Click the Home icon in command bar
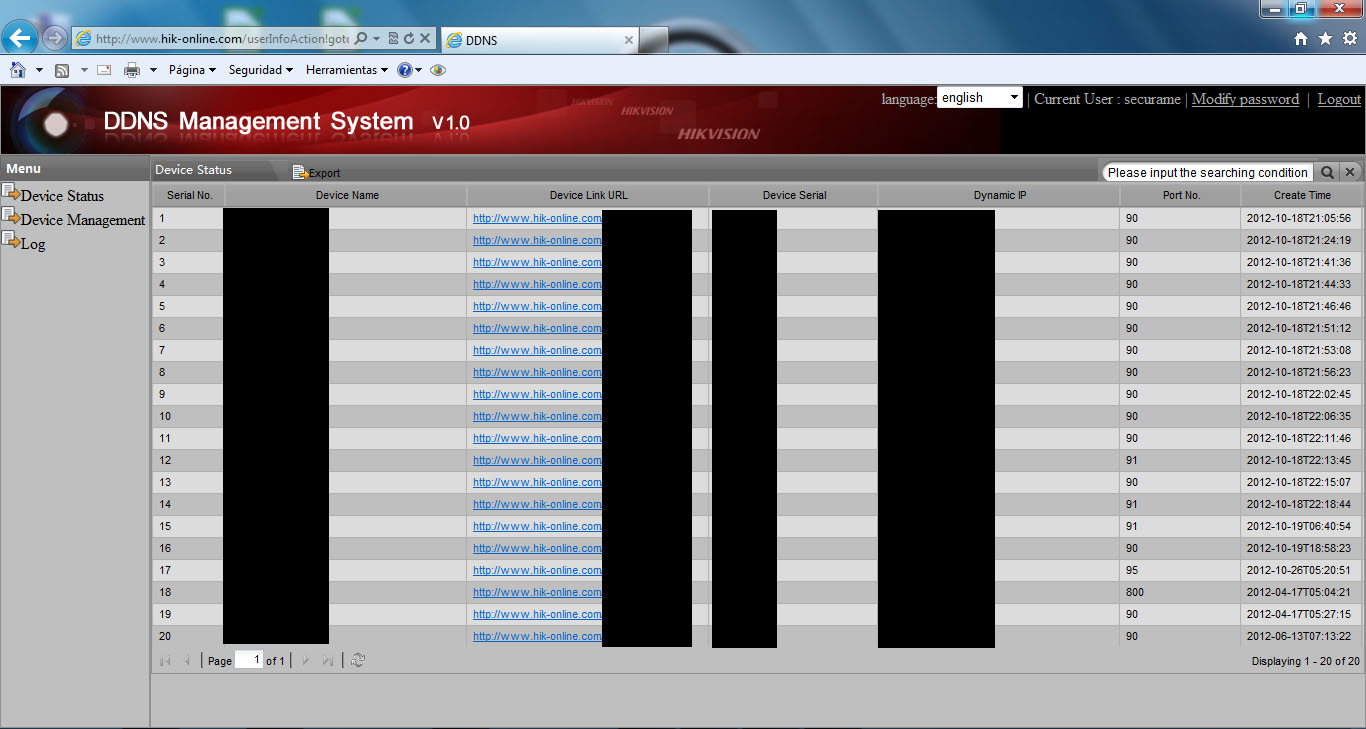 point(18,70)
